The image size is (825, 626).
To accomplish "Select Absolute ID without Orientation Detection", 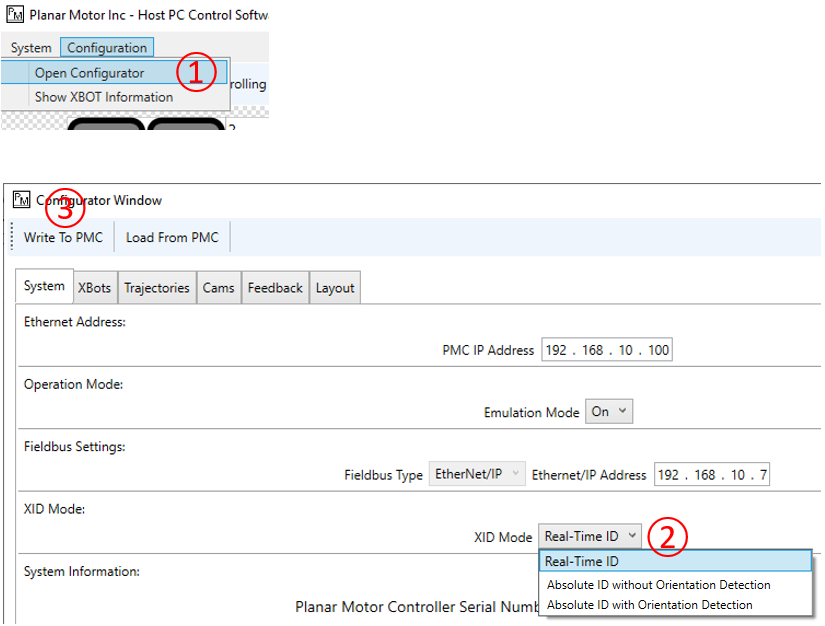I will tap(658, 584).
